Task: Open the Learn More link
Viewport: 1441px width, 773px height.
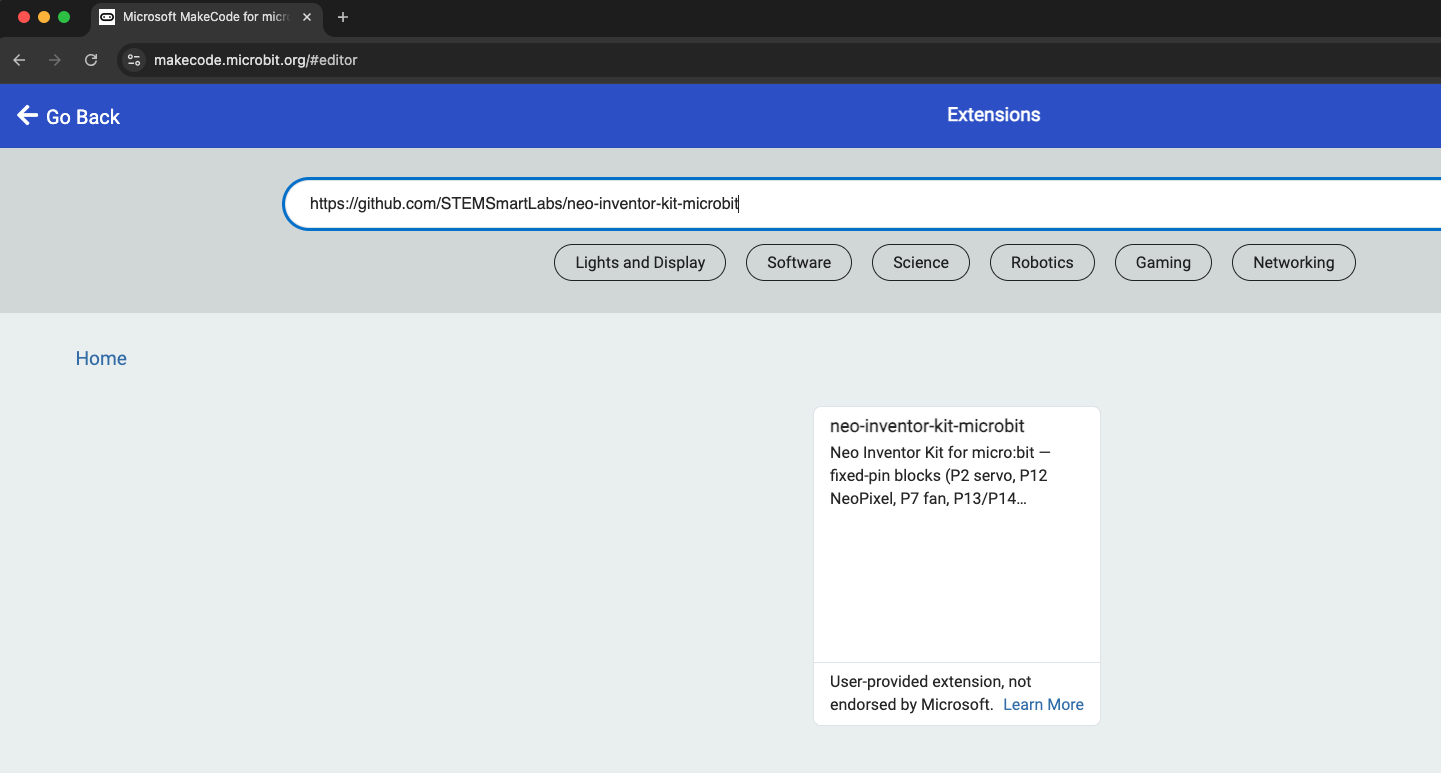Action: (x=1043, y=704)
